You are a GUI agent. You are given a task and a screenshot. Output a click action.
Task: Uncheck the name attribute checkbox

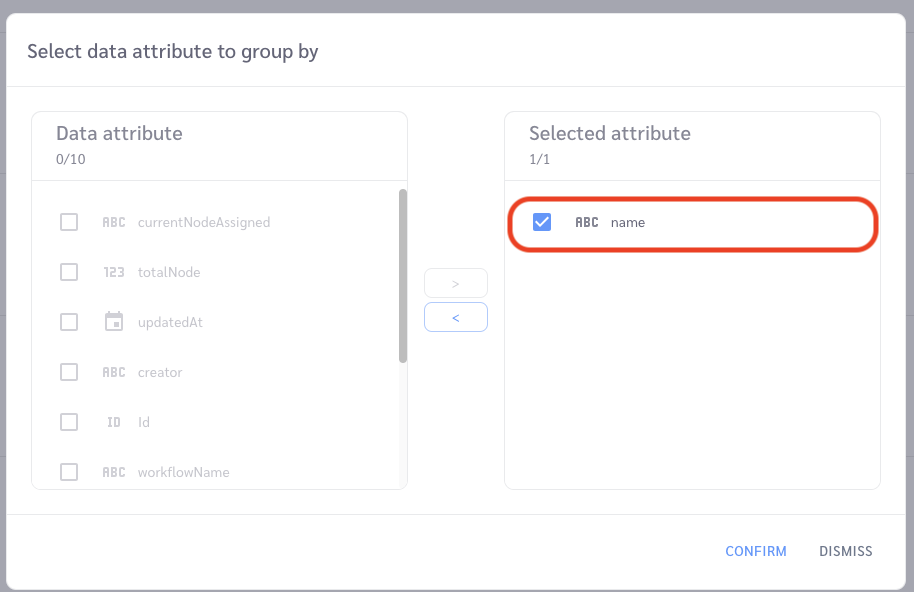click(542, 222)
